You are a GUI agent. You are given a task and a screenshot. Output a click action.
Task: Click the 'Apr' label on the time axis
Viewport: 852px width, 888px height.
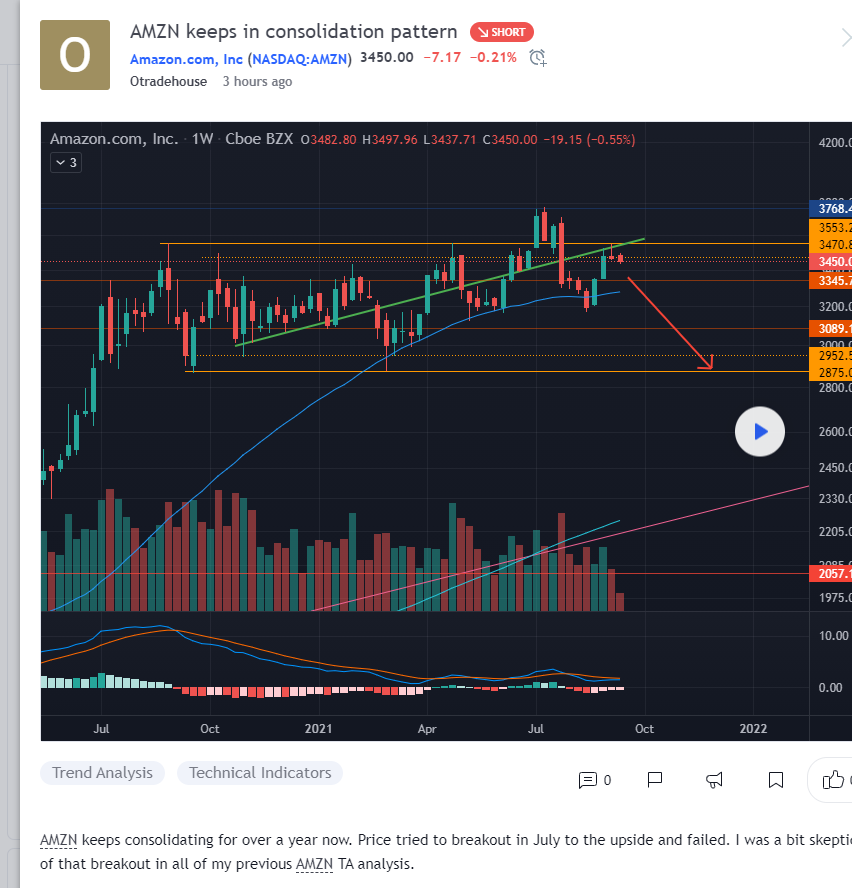[427, 729]
